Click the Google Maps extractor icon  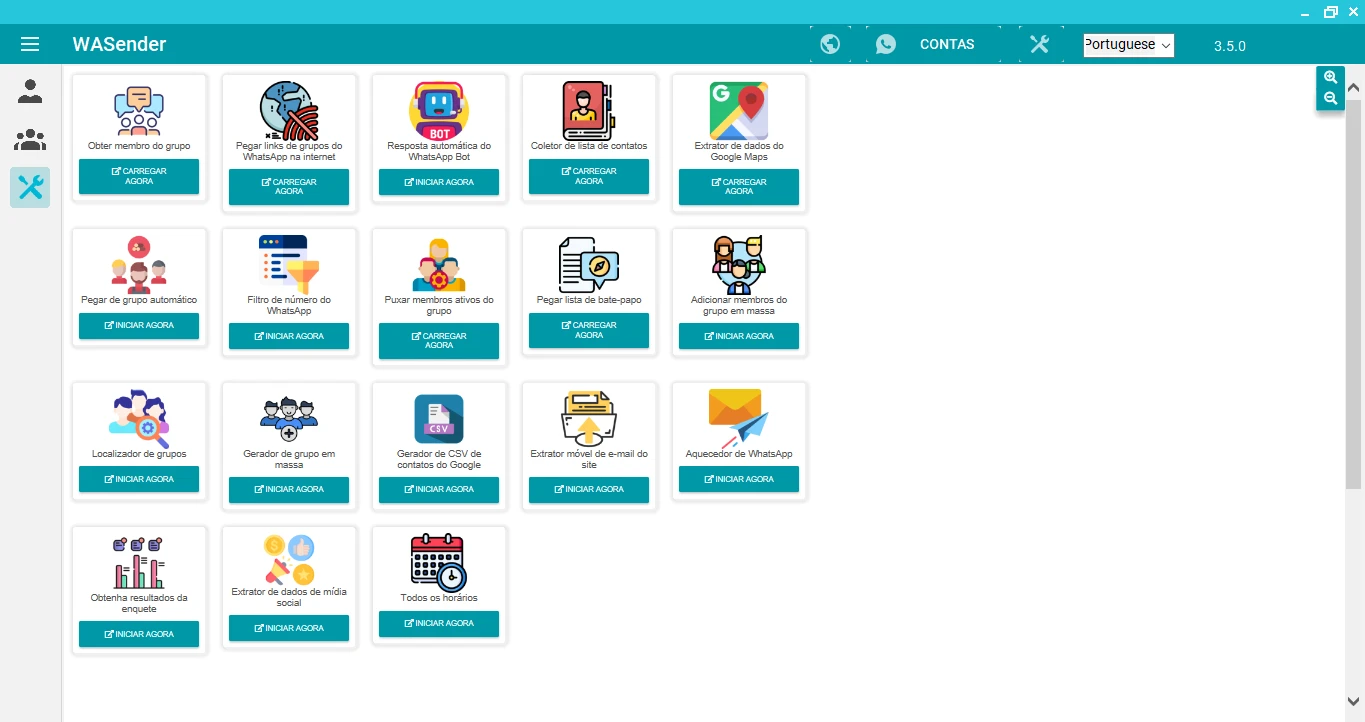tap(739, 110)
